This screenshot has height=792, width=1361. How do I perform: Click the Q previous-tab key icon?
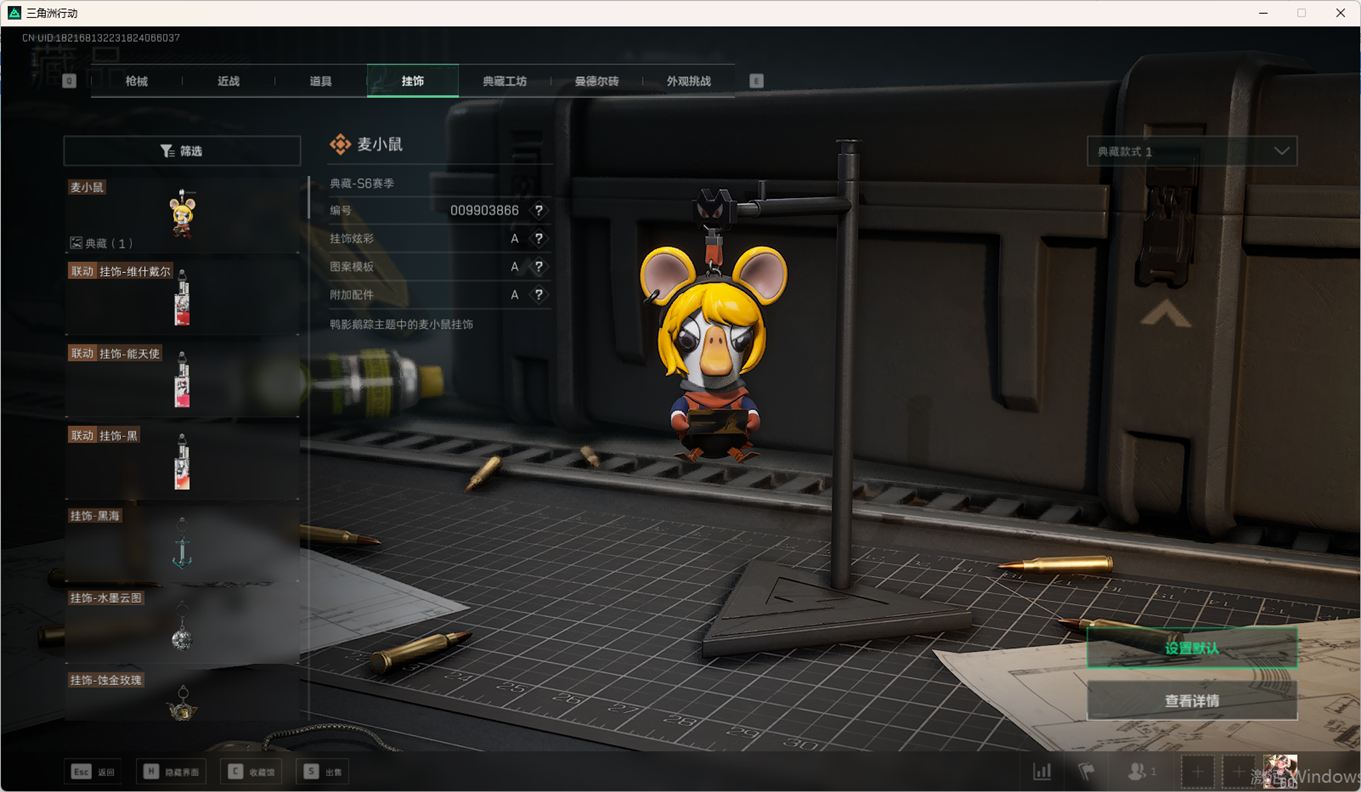tap(69, 81)
